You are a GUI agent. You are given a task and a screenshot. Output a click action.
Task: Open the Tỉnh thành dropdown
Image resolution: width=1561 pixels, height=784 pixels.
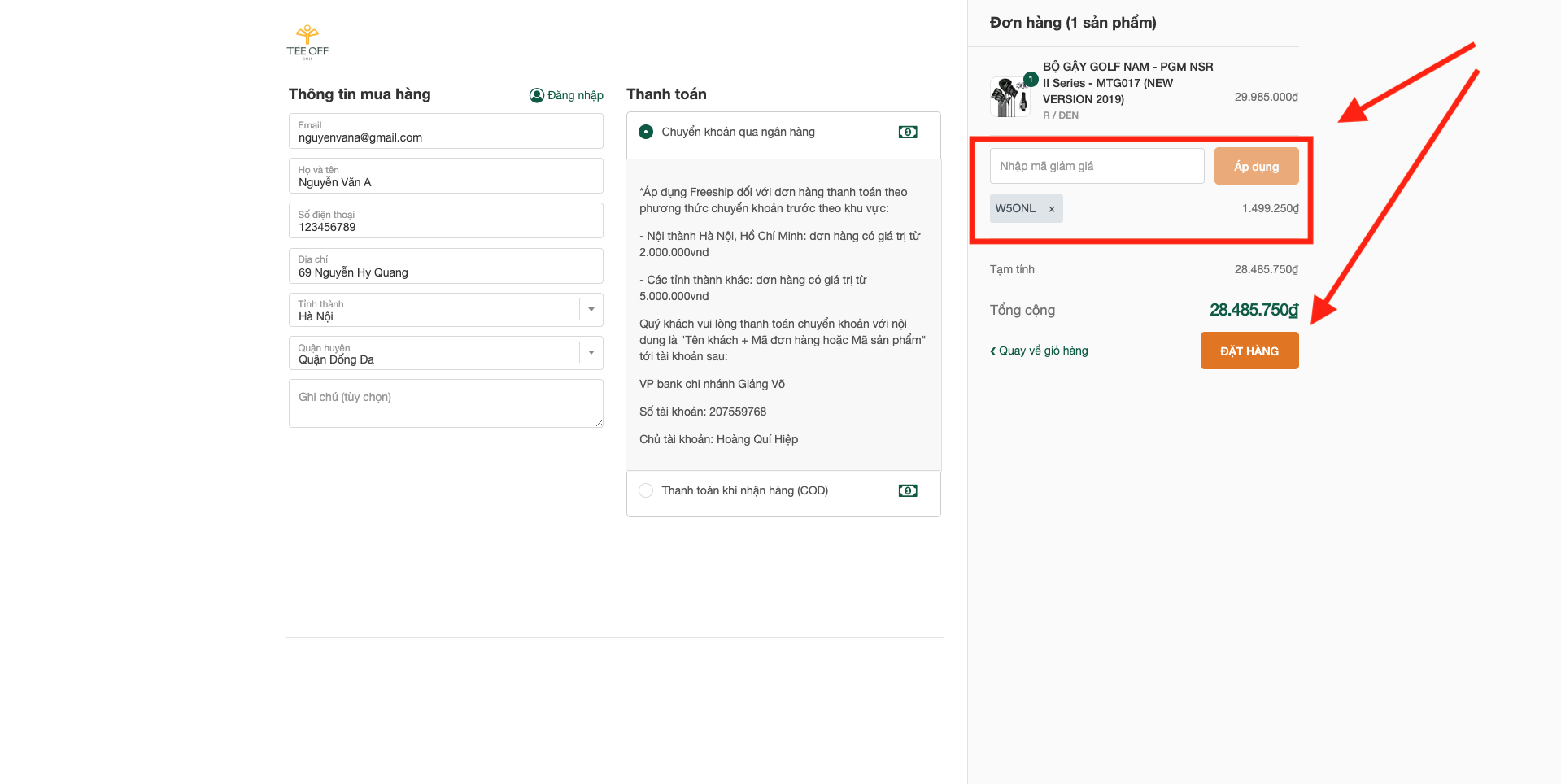point(591,310)
